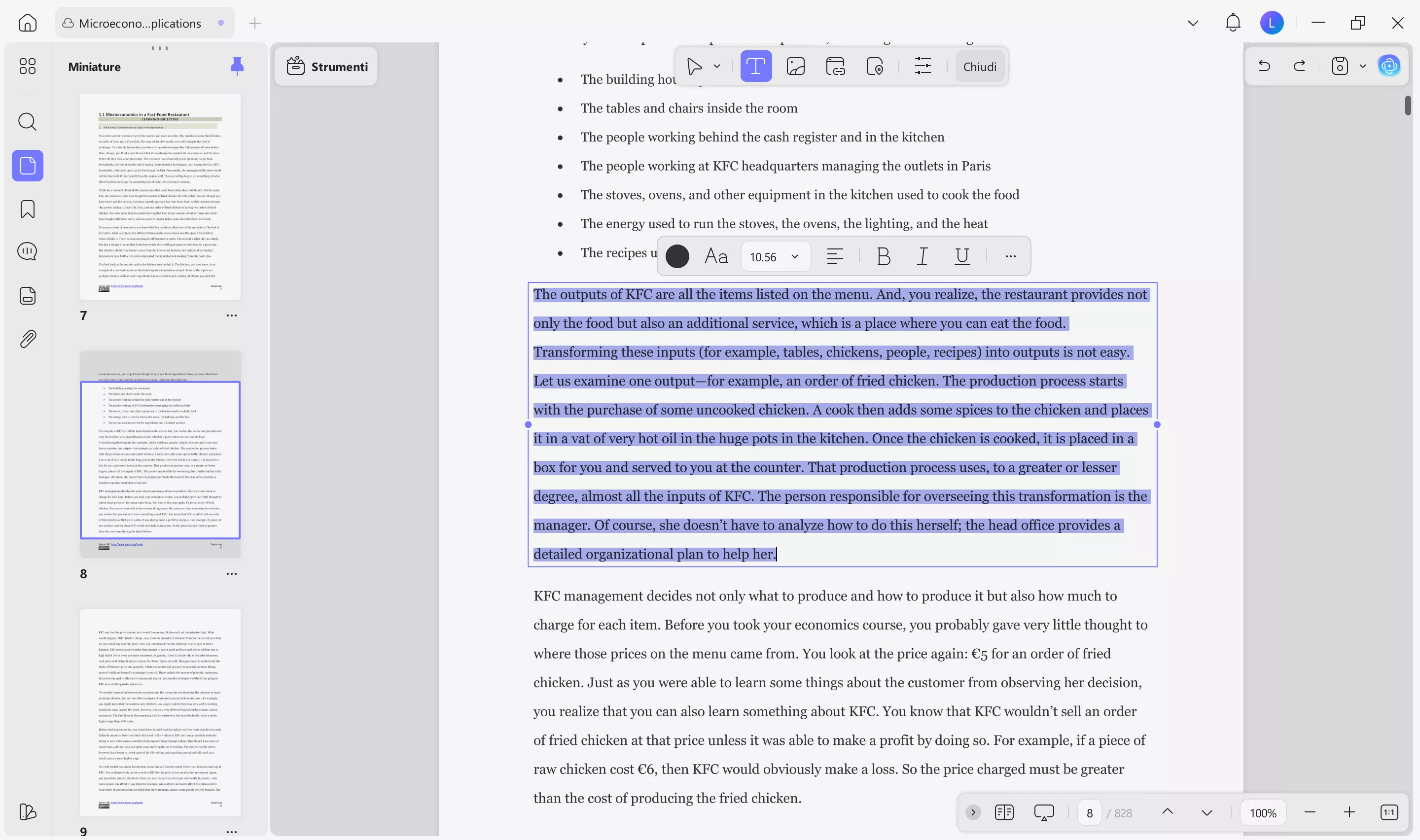The height and width of the screenshot is (840, 1420).
Task: Open the comments panel in sidebar
Action: [27, 251]
